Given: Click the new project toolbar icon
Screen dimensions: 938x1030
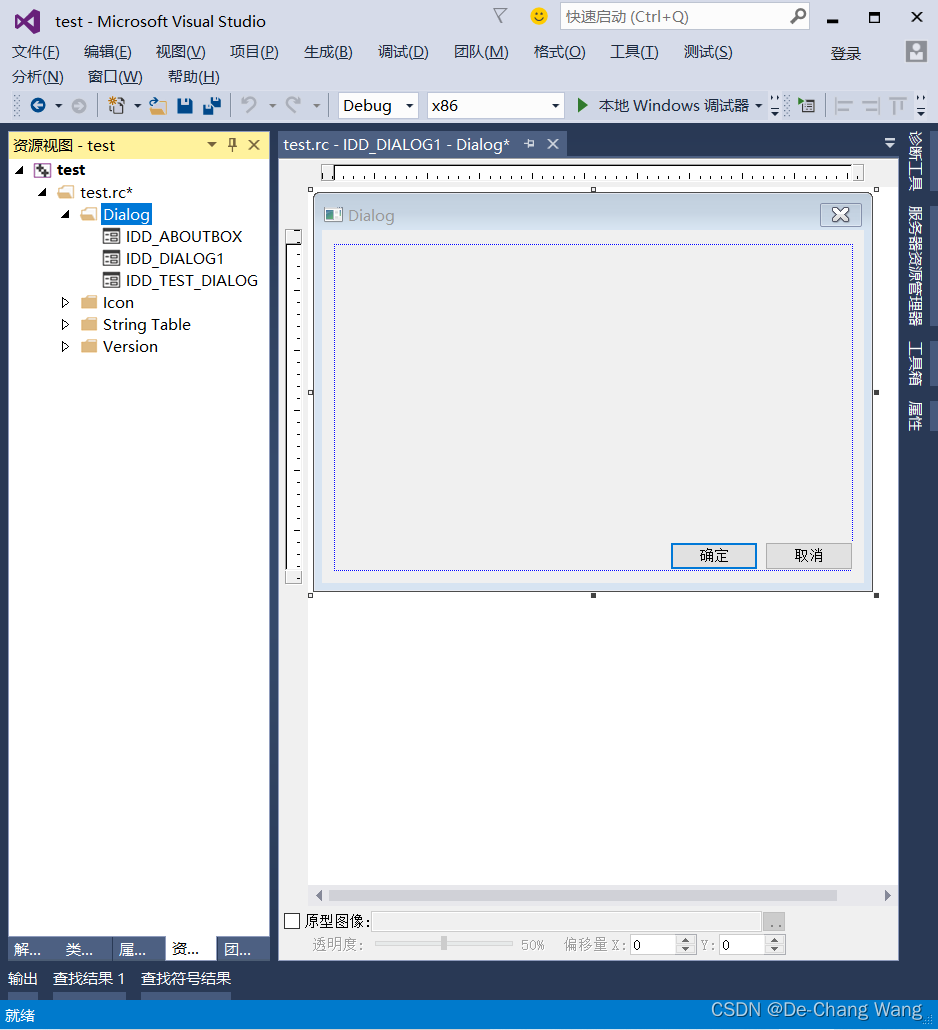Looking at the screenshot, I should click(x=116, y=105).
